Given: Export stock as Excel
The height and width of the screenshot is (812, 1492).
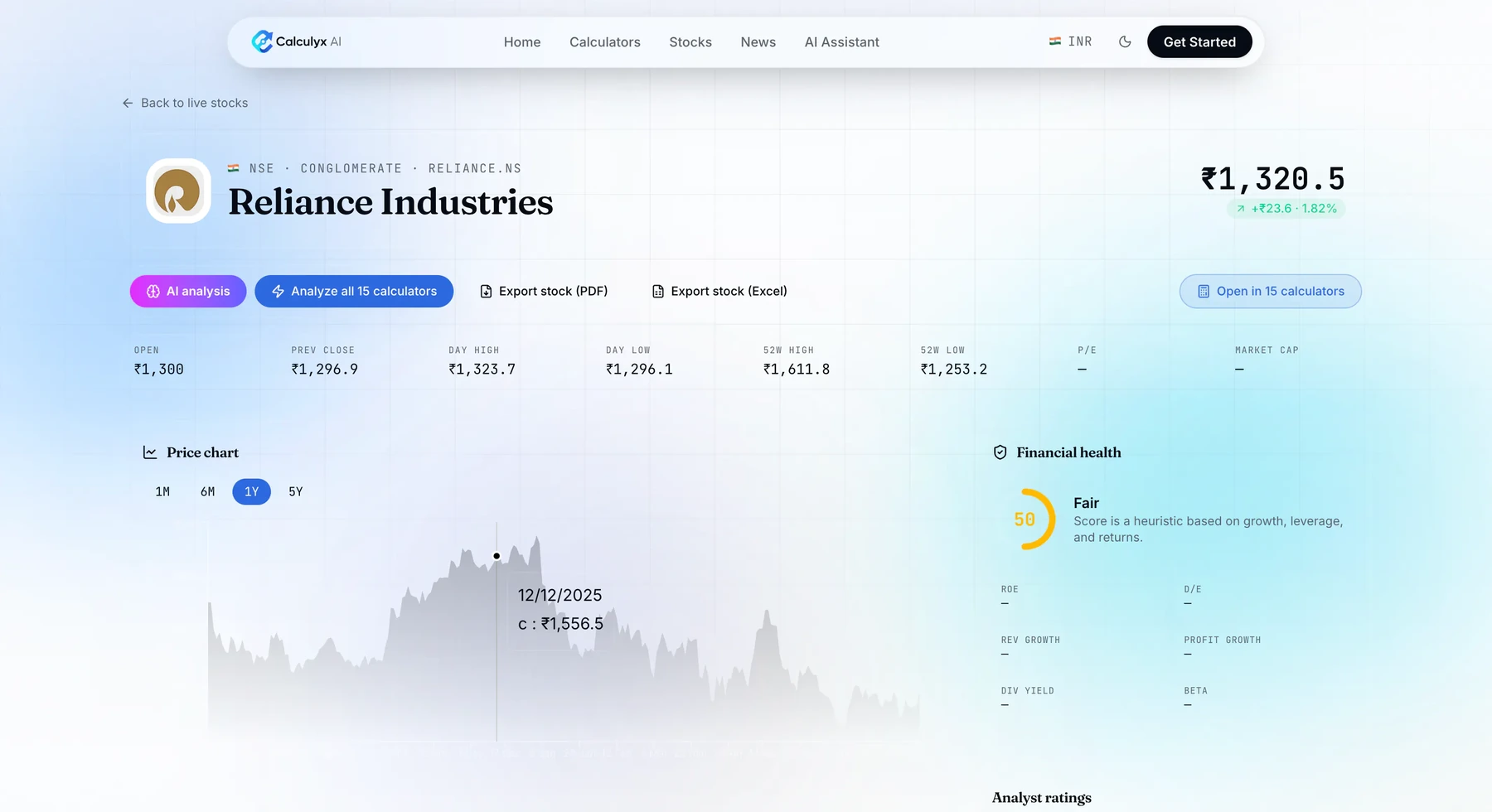Looking at the screenshot, I should (719, 291).
